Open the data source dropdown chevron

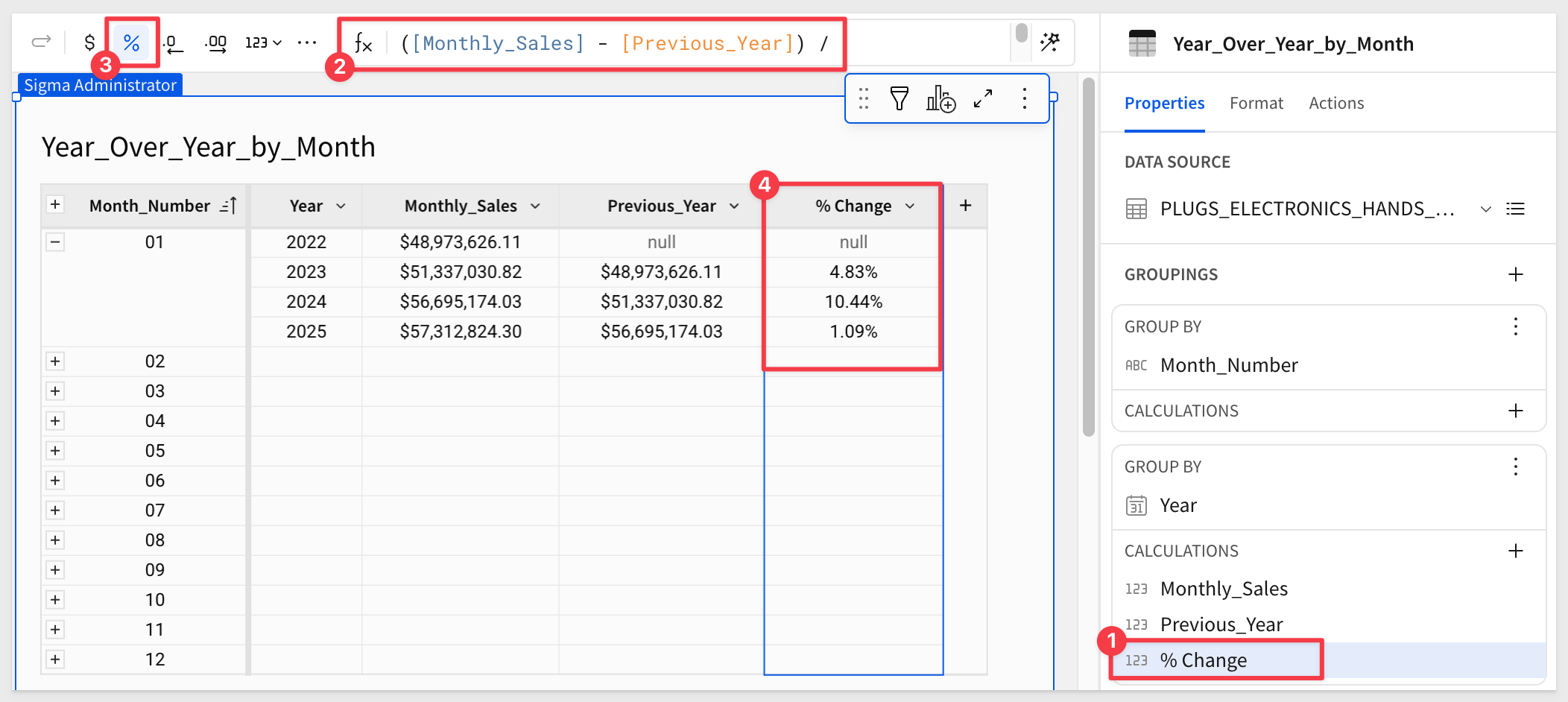[1485, 209]
